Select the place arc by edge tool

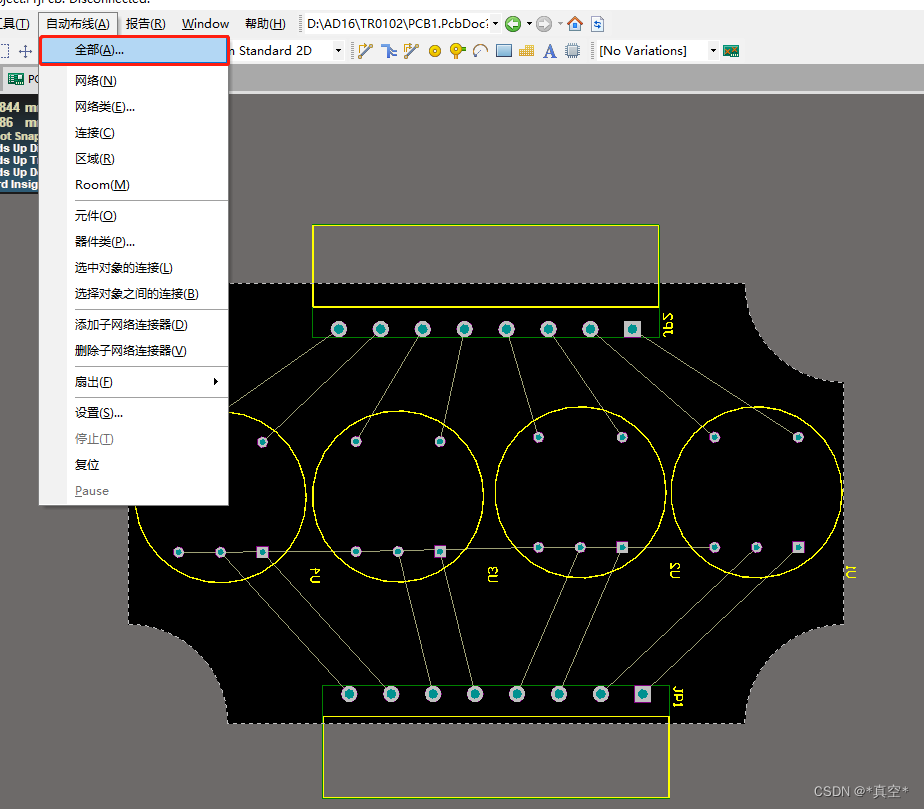[480, 51]
